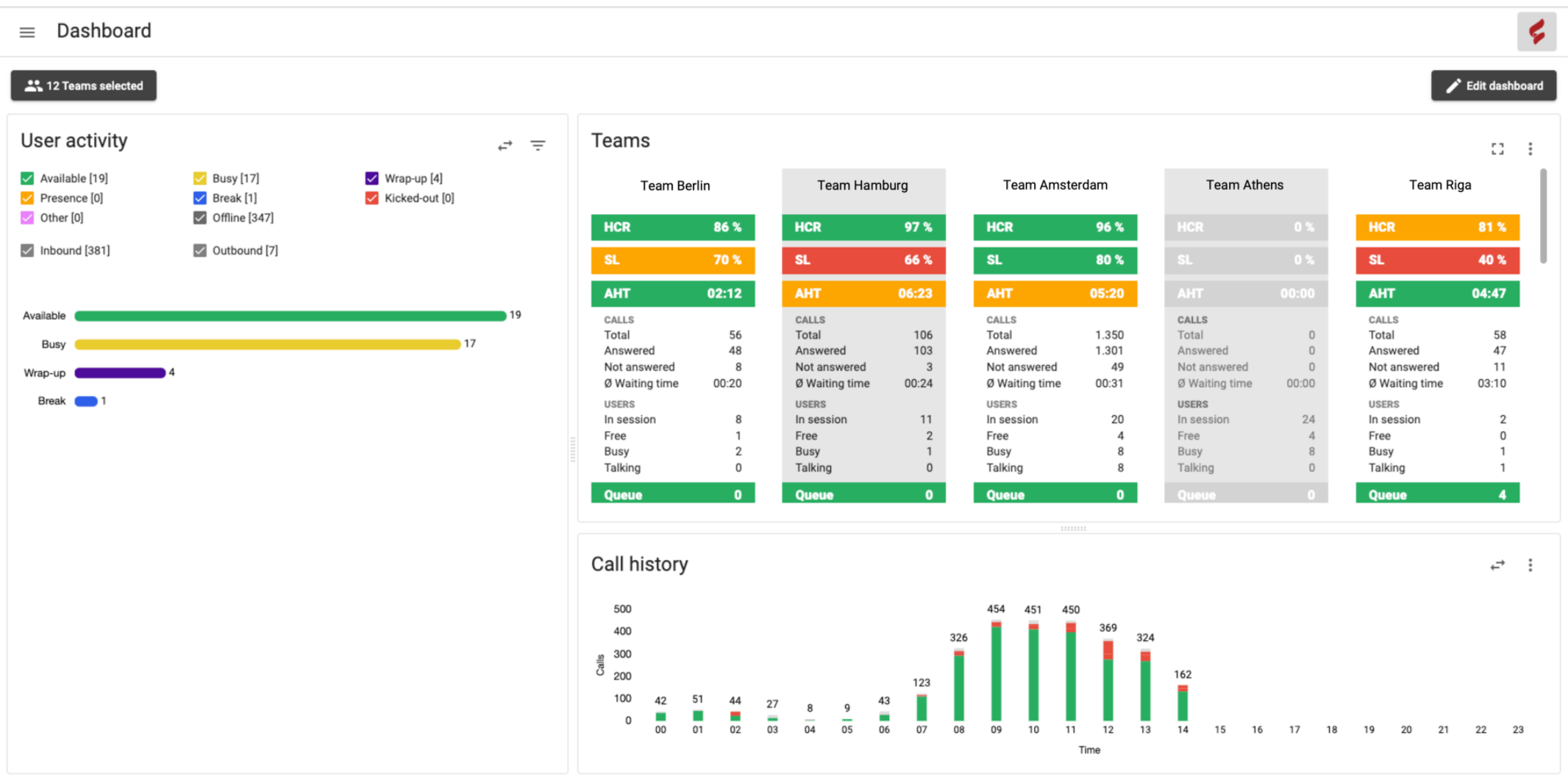Click Team Riga HCR 81 % tile

click(1437, 227)
